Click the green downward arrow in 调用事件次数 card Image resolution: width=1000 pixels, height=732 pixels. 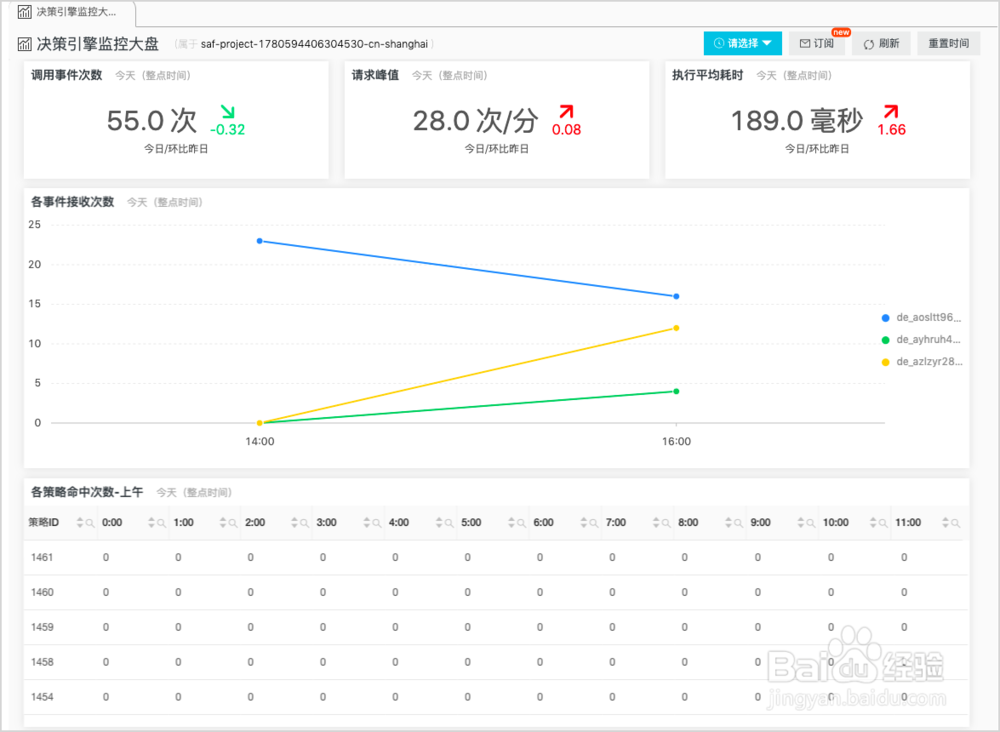coord(225,113)
